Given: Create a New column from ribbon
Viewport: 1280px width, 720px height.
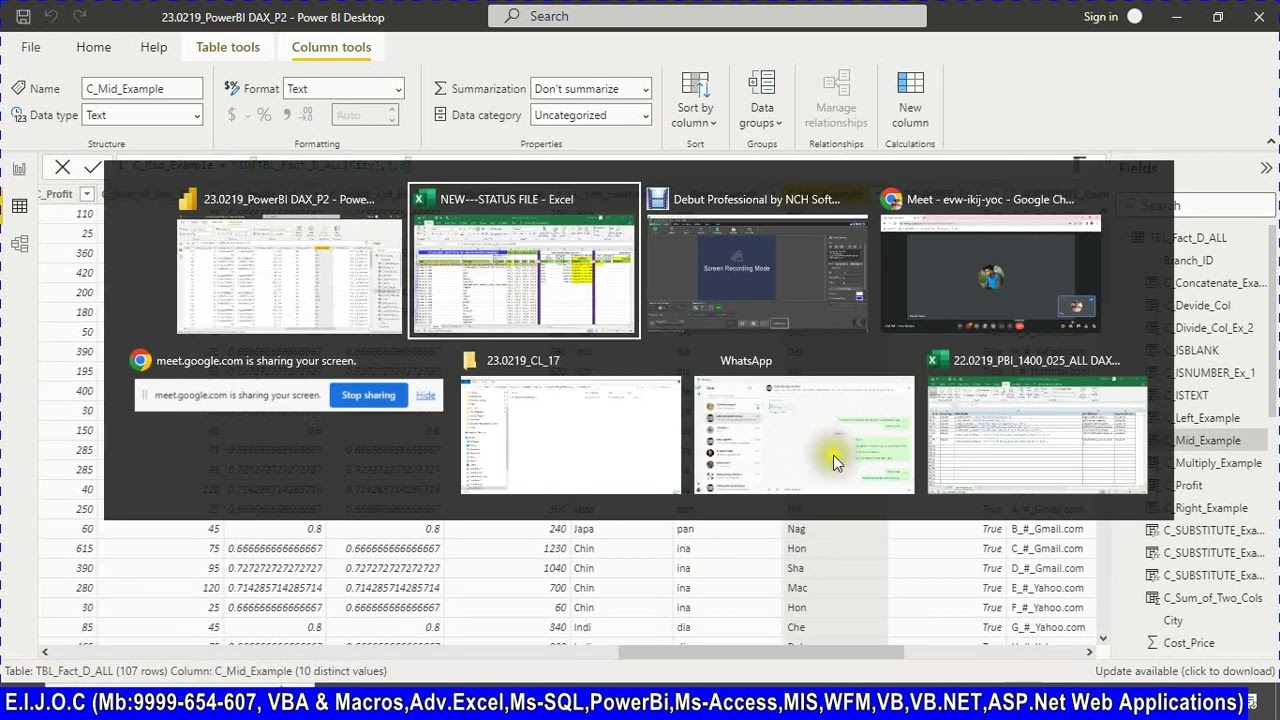Looking at the screenshot, I should [910, 100].
